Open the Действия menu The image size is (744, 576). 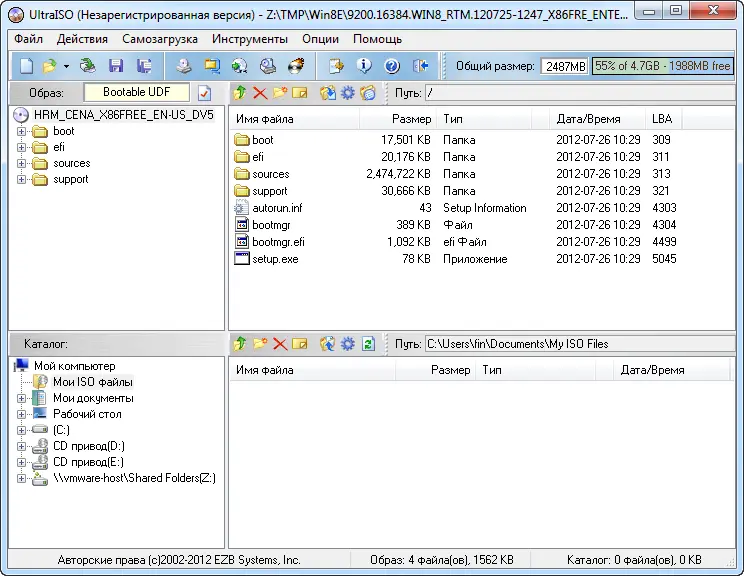(x=82, y=39)
